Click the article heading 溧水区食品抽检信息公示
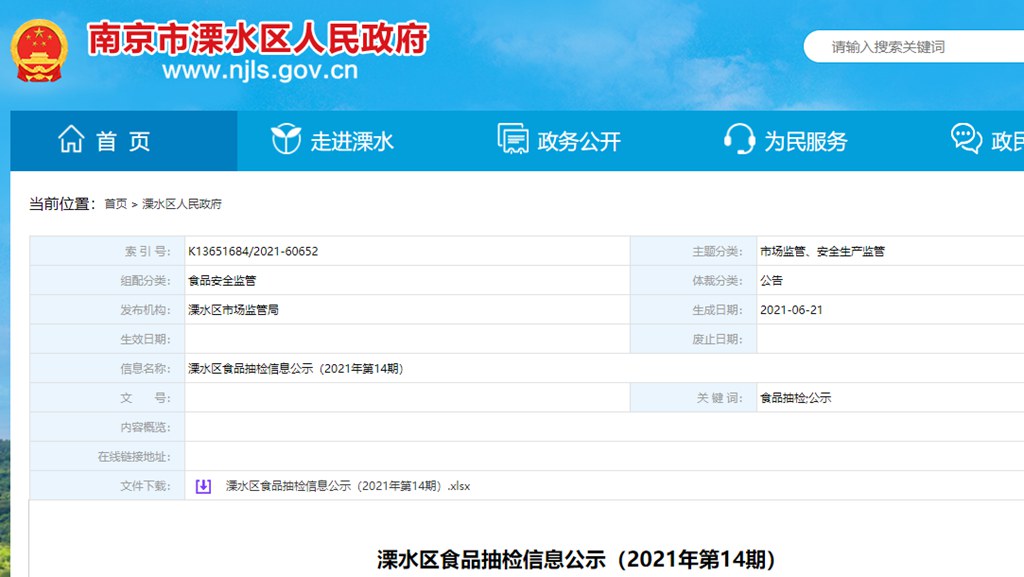This screenshot has width=1024, height=577. 576,558
